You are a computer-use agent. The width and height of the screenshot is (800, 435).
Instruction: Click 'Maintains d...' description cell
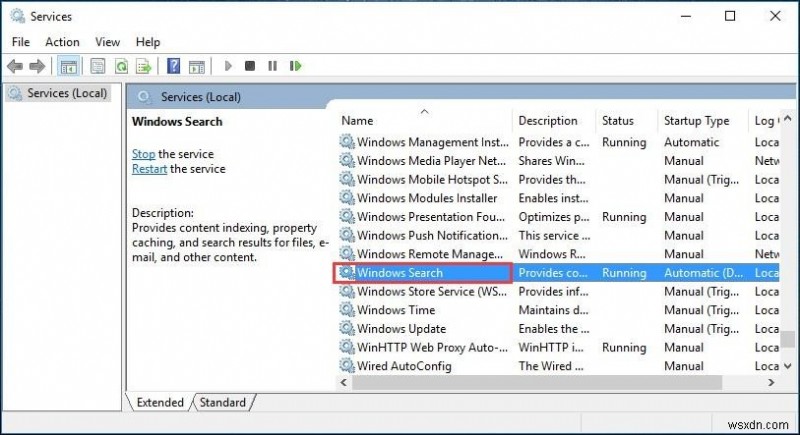(x=553, y=310)
